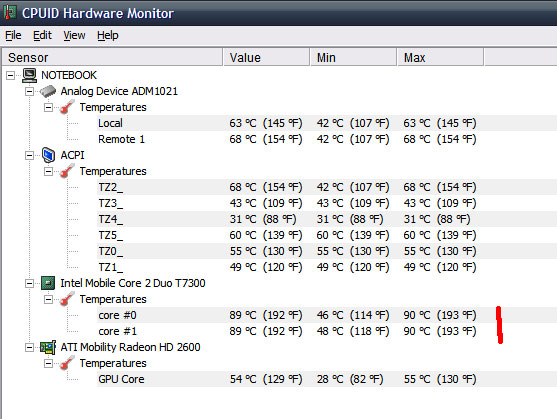This screenshot has width=557, height=419.
Task: Open the File menu
Action: click(13, 35)
